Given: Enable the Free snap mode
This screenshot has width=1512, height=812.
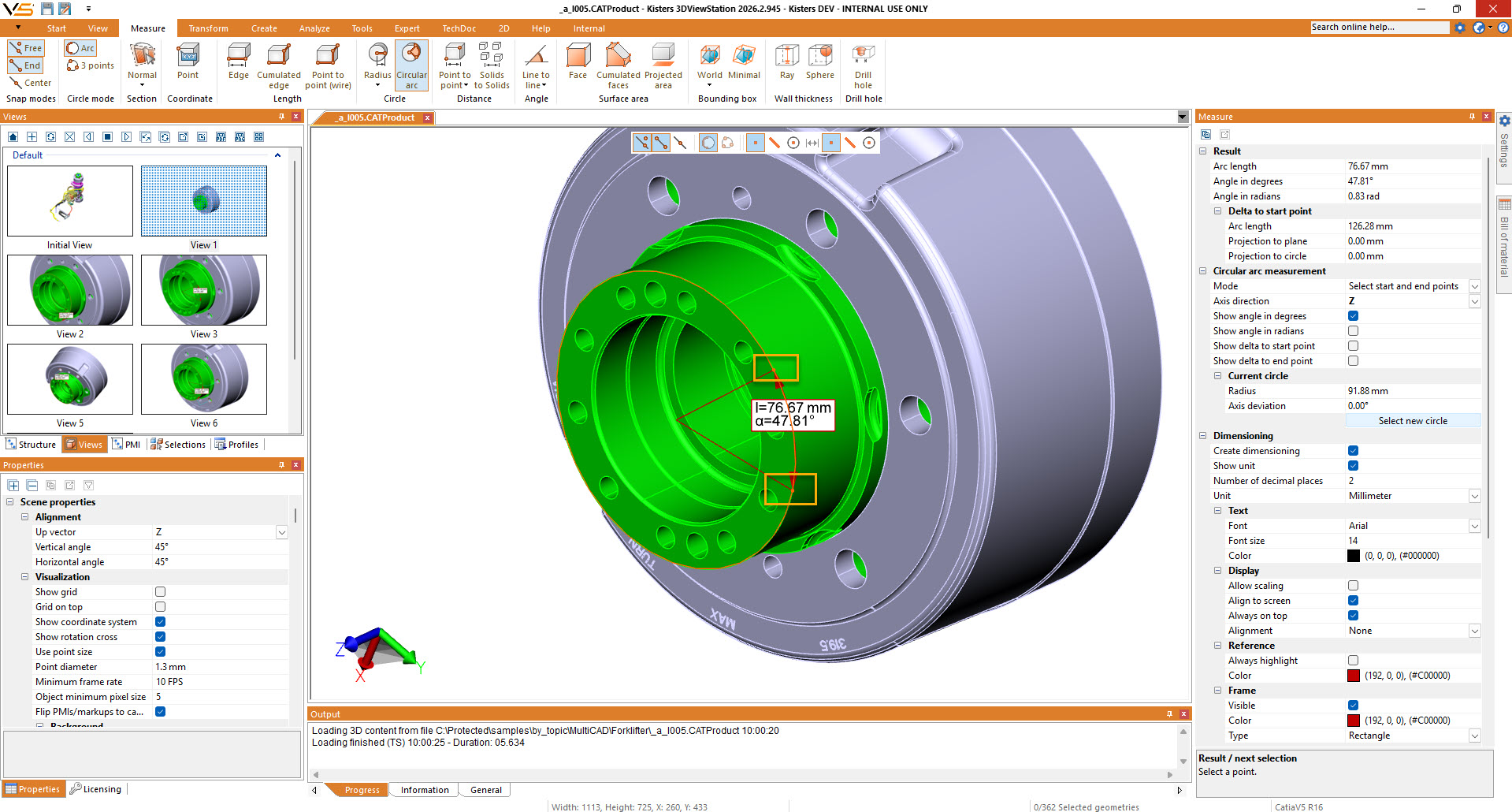Looking at the screenshot, I should pyautogui.click(x=26, y=48).
